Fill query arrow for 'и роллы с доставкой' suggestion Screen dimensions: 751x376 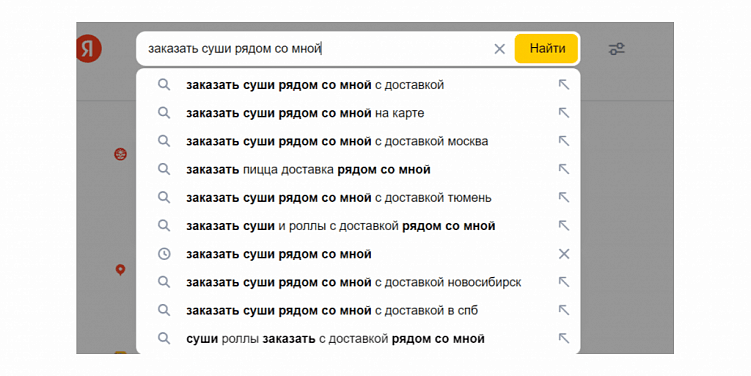coord(564,226)
